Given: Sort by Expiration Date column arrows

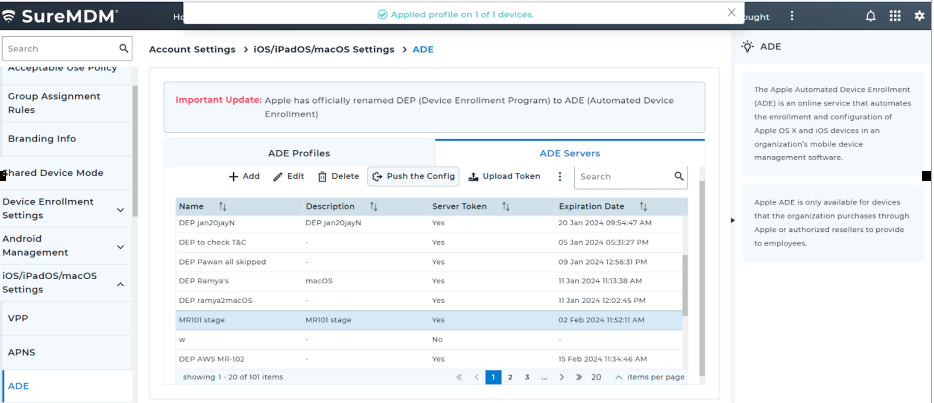Looking at the screenshot, I should coord(643,207).
